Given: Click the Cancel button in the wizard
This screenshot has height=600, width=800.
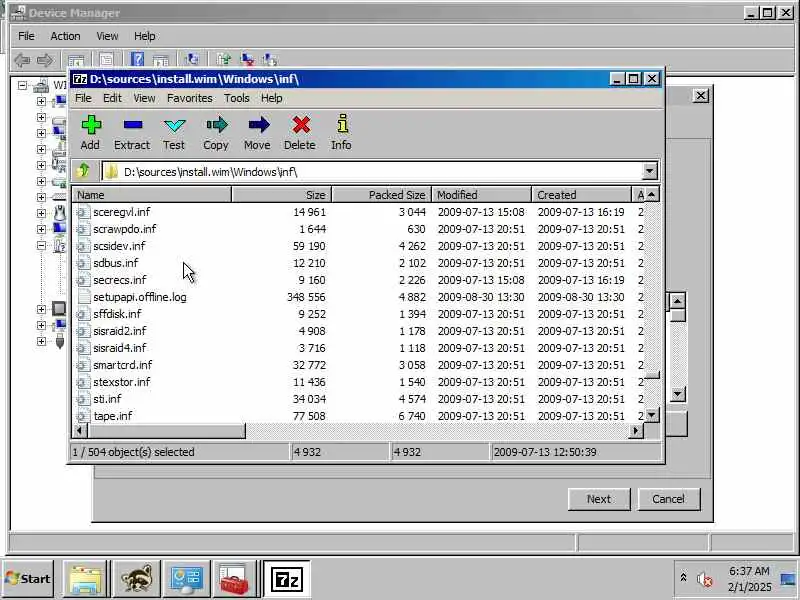Looking at the screenshot, I should click(x=669, y=499).
